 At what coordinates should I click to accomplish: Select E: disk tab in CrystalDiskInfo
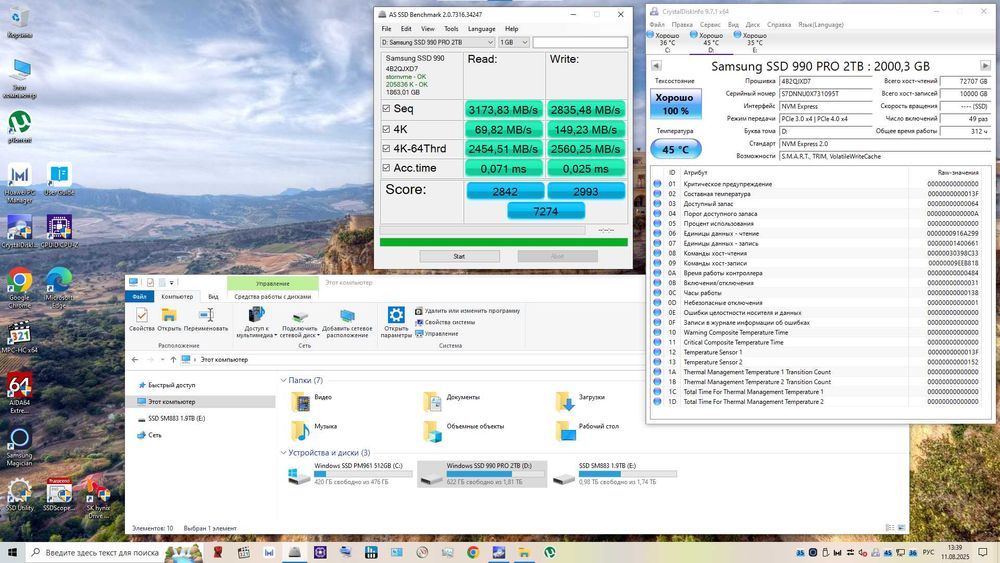point(754,42)
